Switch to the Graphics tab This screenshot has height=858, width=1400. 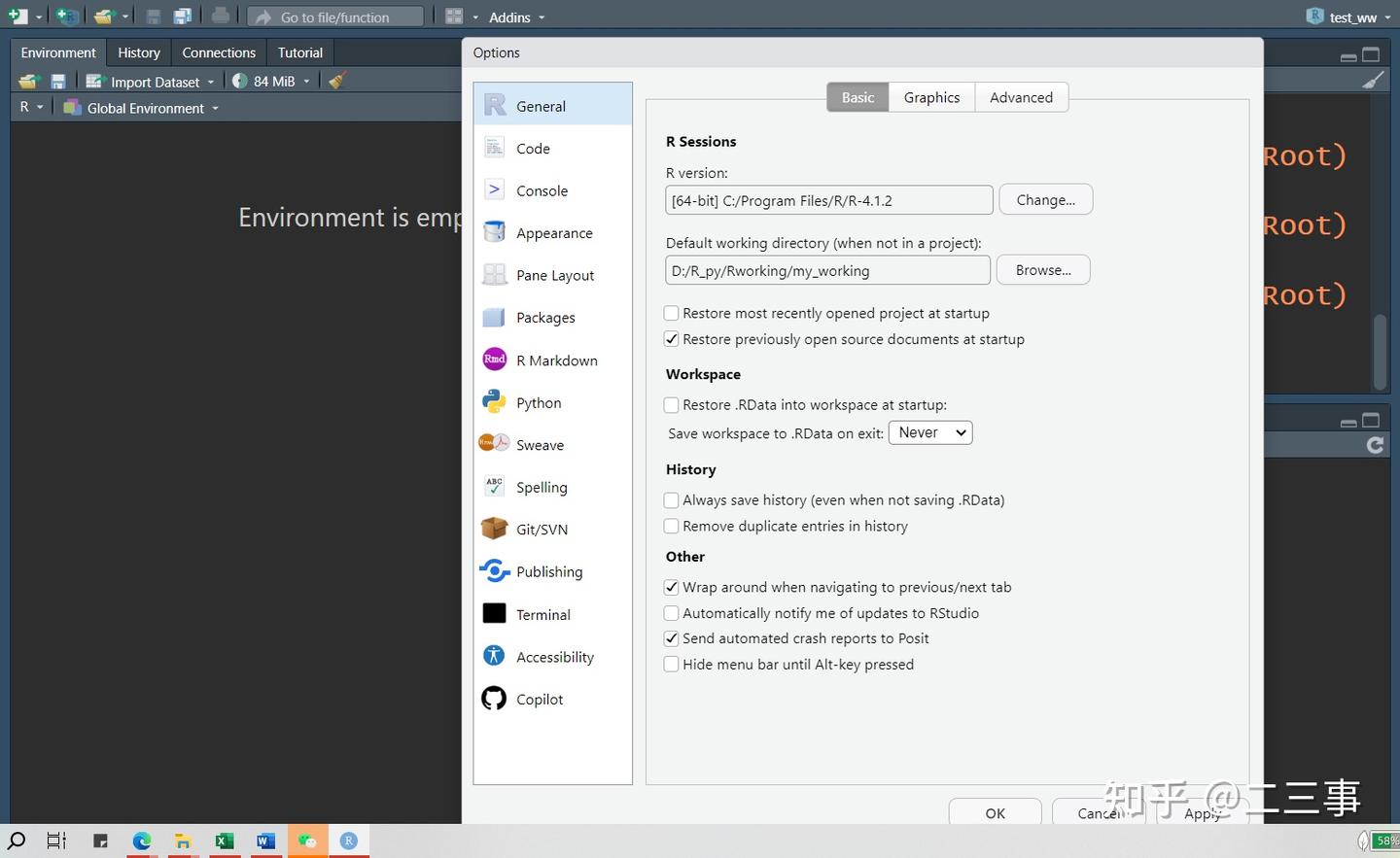931,97
